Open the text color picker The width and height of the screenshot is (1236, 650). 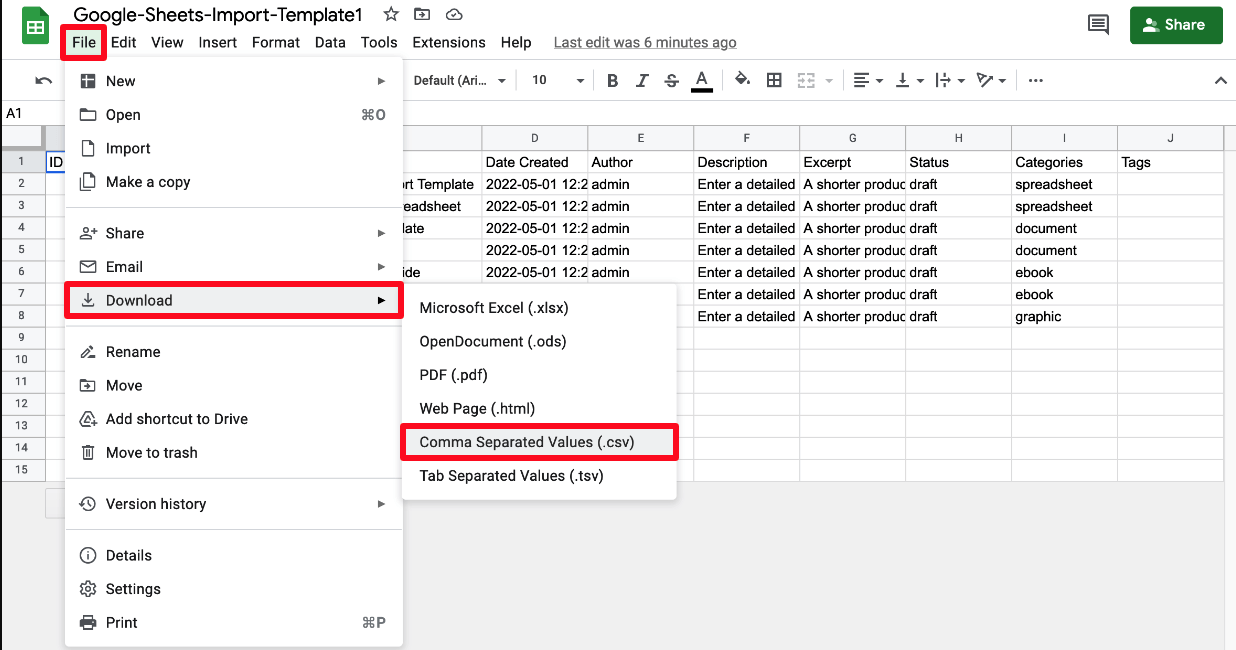pos(702,81)
